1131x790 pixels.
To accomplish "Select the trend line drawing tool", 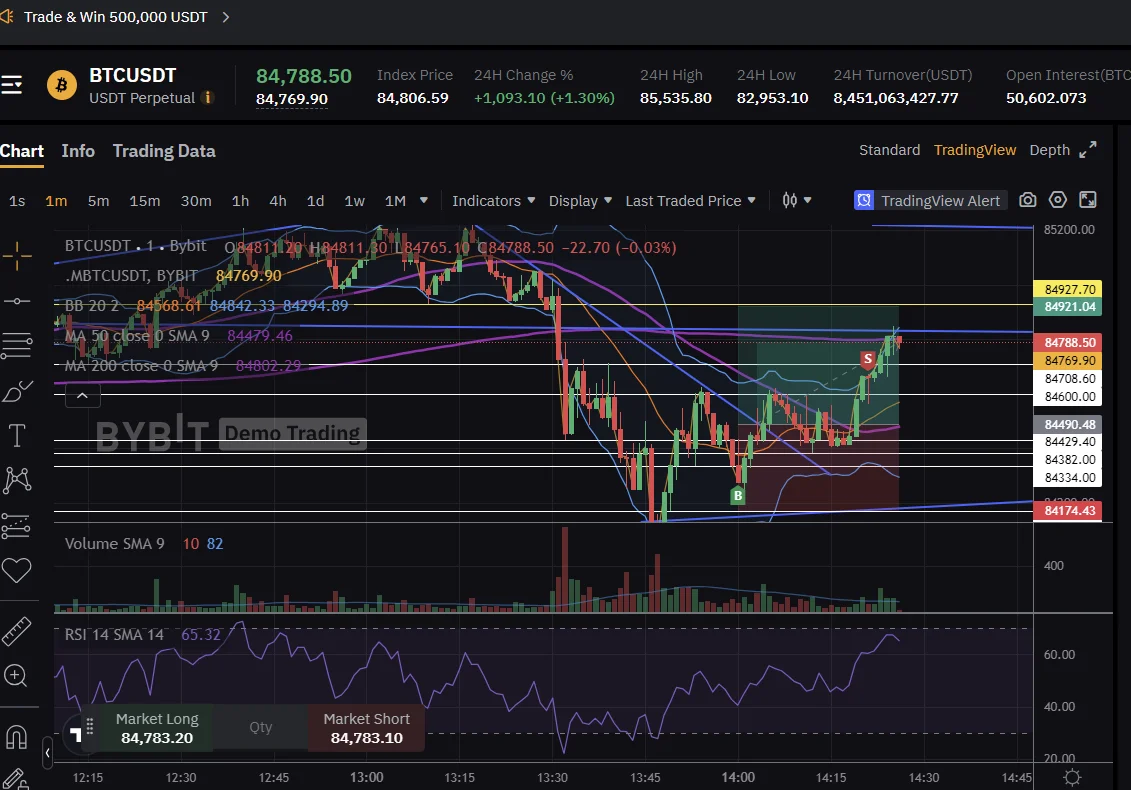I will coord(17,301).
